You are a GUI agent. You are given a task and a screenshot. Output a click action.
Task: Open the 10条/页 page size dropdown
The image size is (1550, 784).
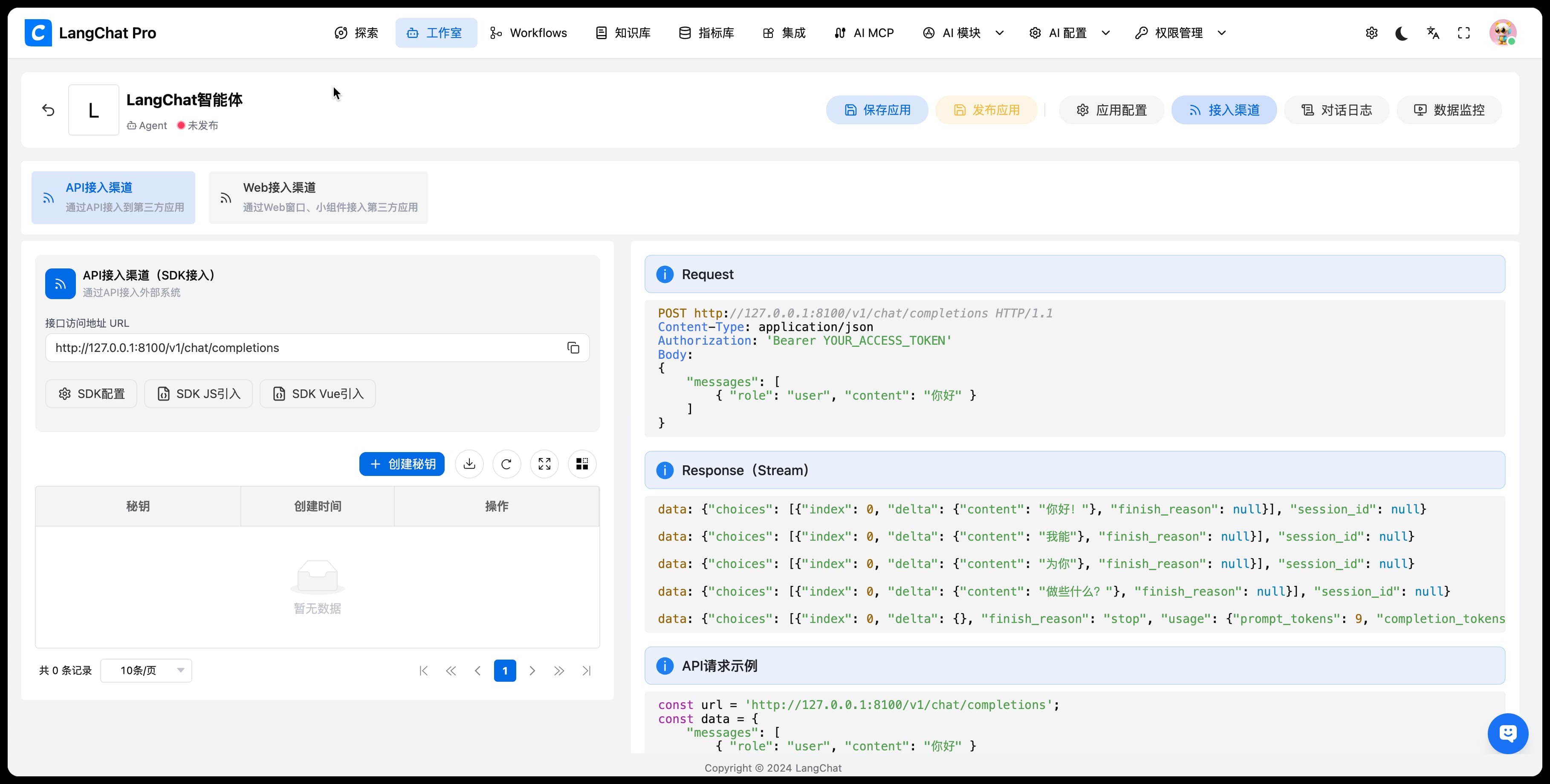point(146,670)
